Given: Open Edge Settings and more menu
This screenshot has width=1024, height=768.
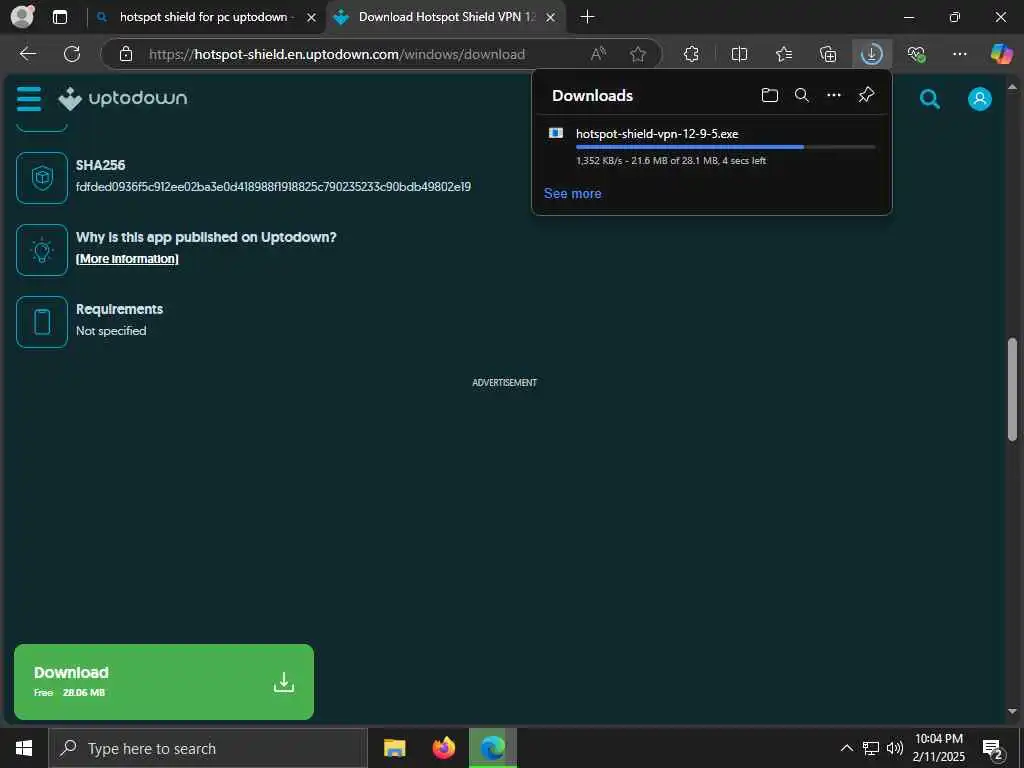Looking at the screenshot, I should click(959, 54).
